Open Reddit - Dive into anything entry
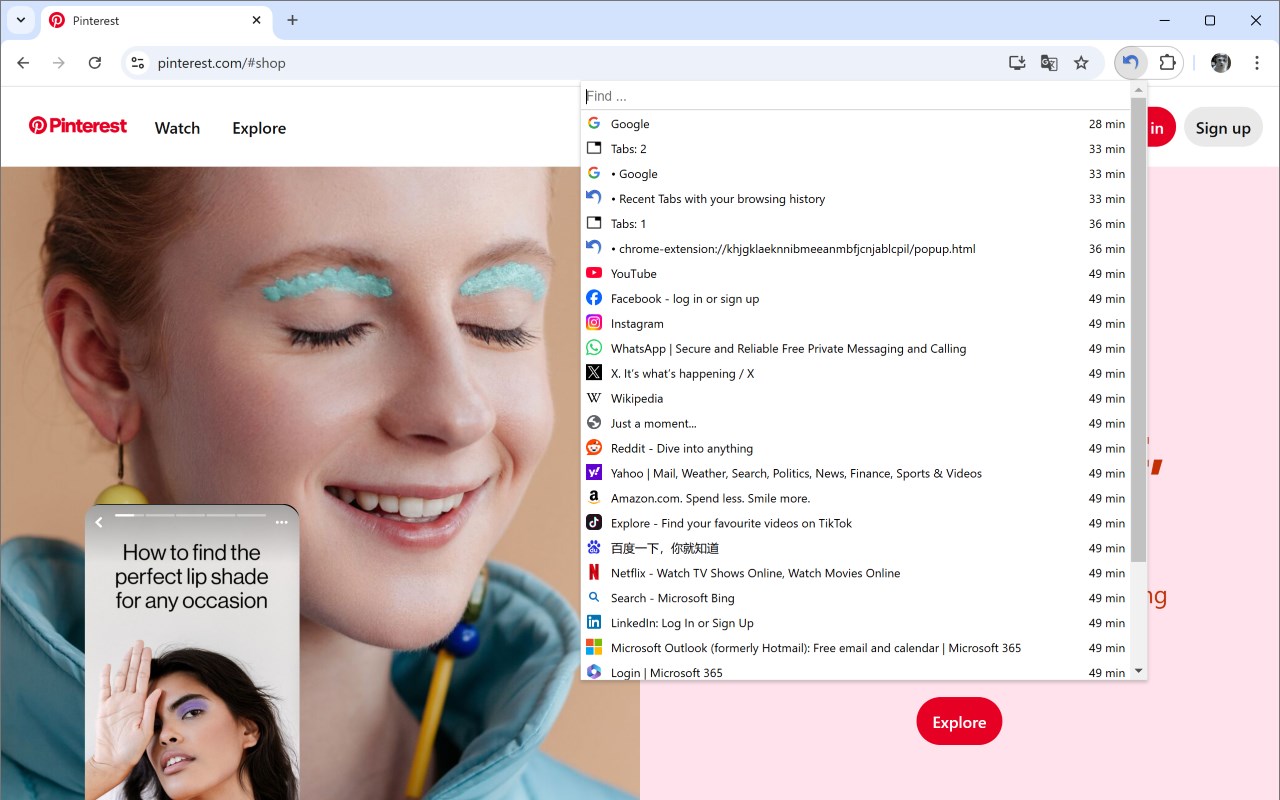The image size is (1280, 800). [x=856, y=448]
